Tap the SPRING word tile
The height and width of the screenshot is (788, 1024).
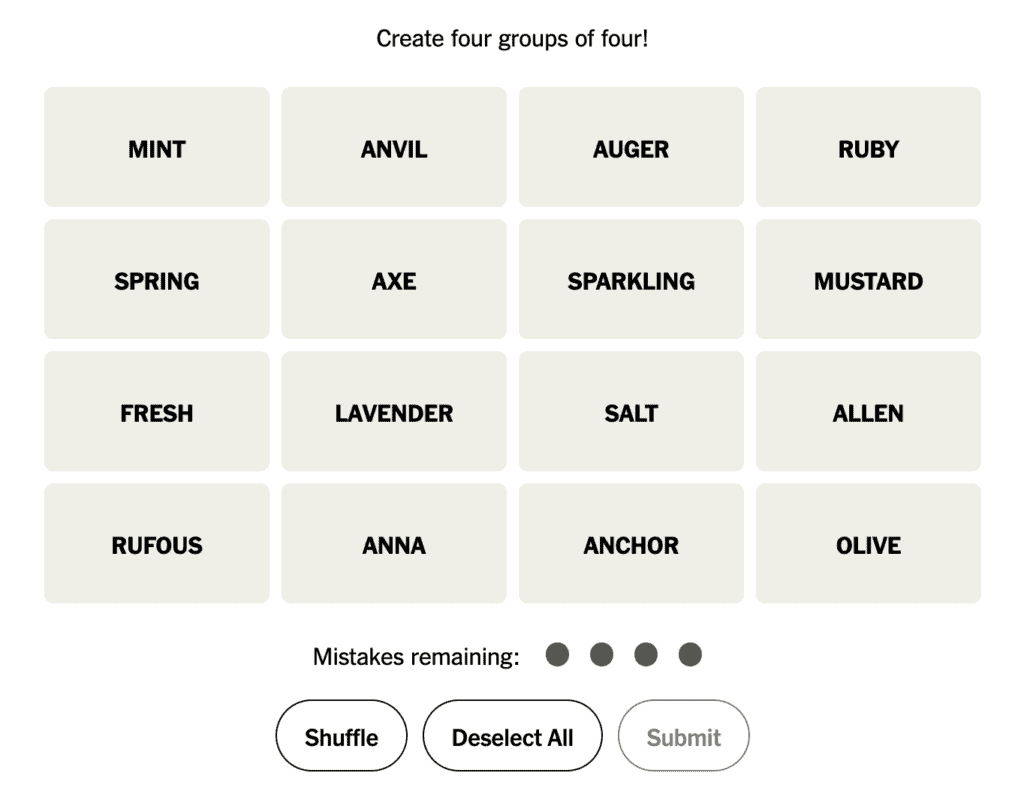pos(157,280)
